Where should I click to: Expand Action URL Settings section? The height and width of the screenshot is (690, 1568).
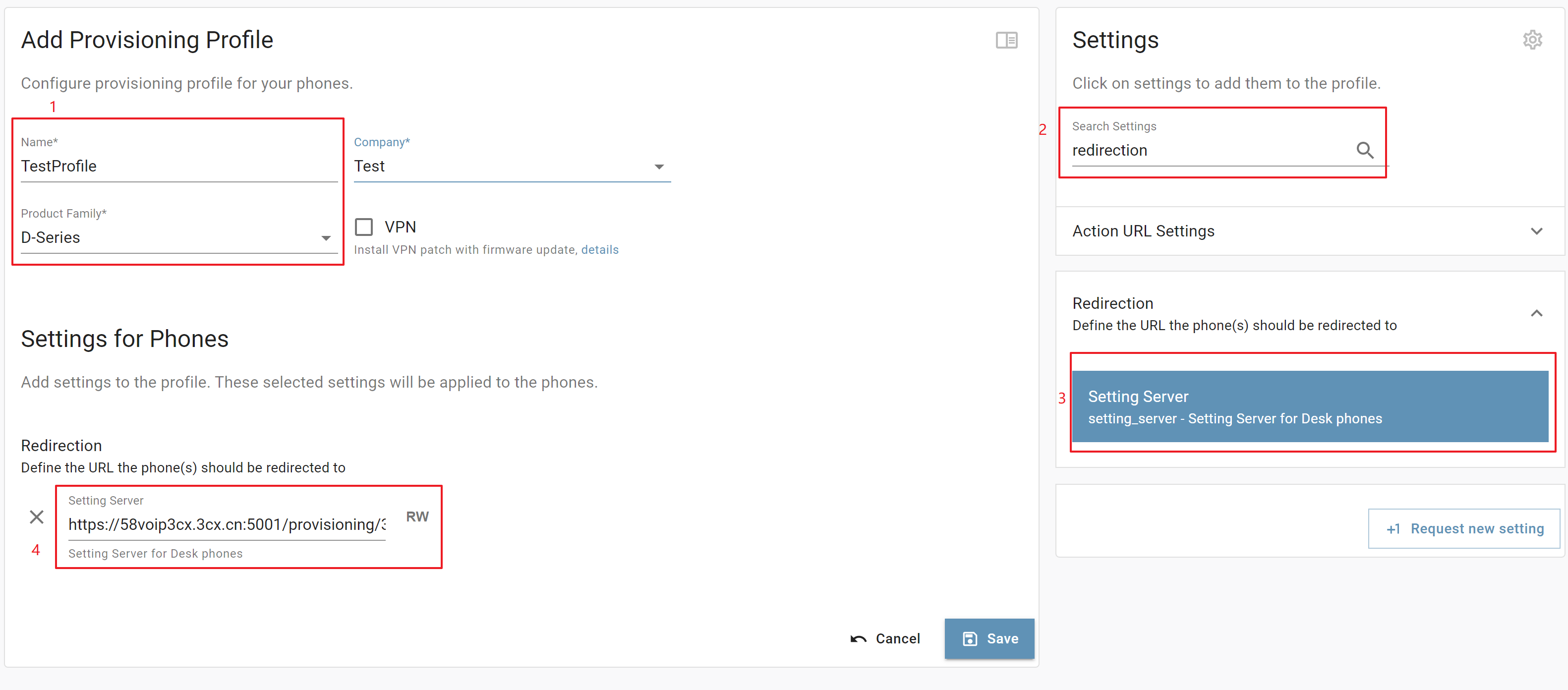tap(1309, 231)
